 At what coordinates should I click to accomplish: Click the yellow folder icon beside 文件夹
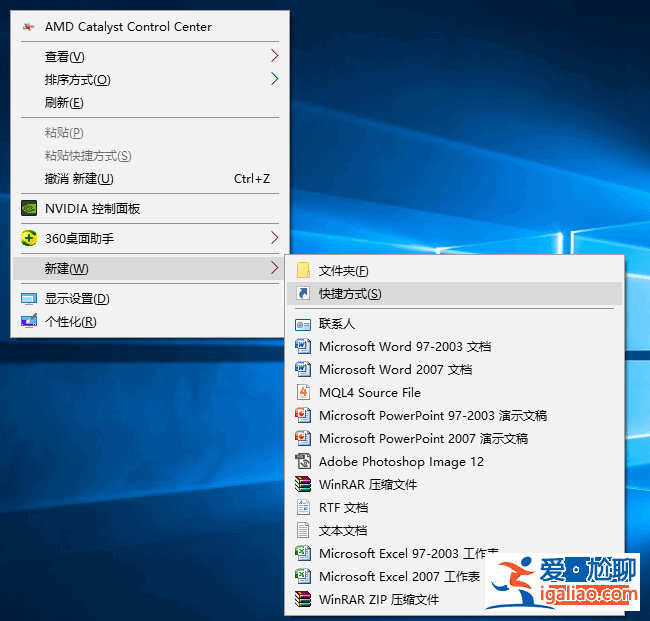pos(303,270)
